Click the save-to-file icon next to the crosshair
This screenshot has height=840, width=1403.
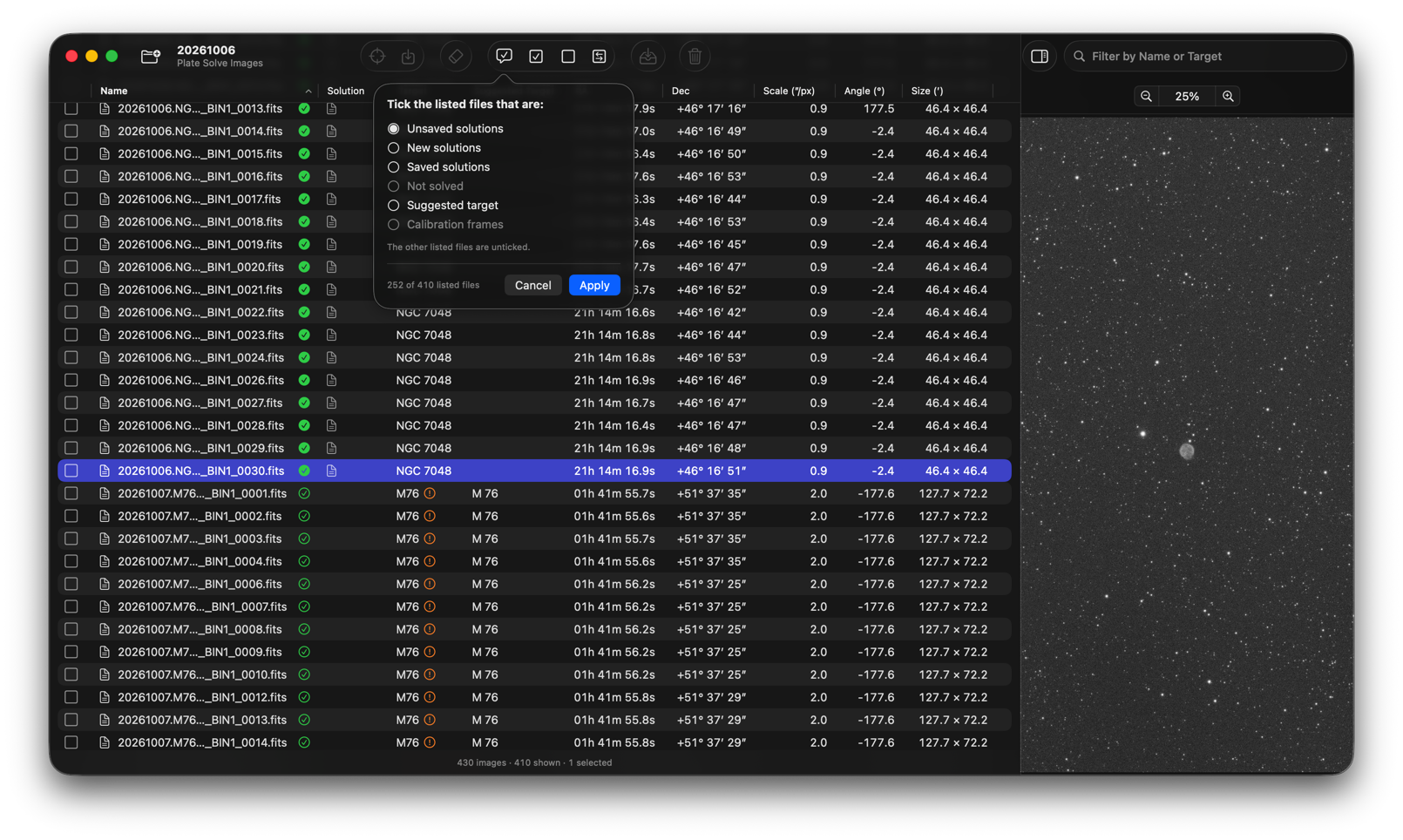[x=408, y=57]
